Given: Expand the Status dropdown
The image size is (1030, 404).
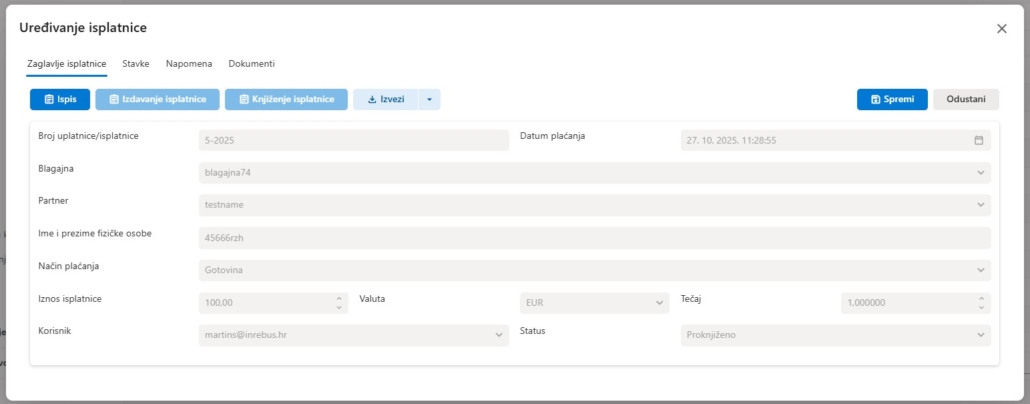Looking at the screenshot, I should pyautogui.click(x=980, y=335).
